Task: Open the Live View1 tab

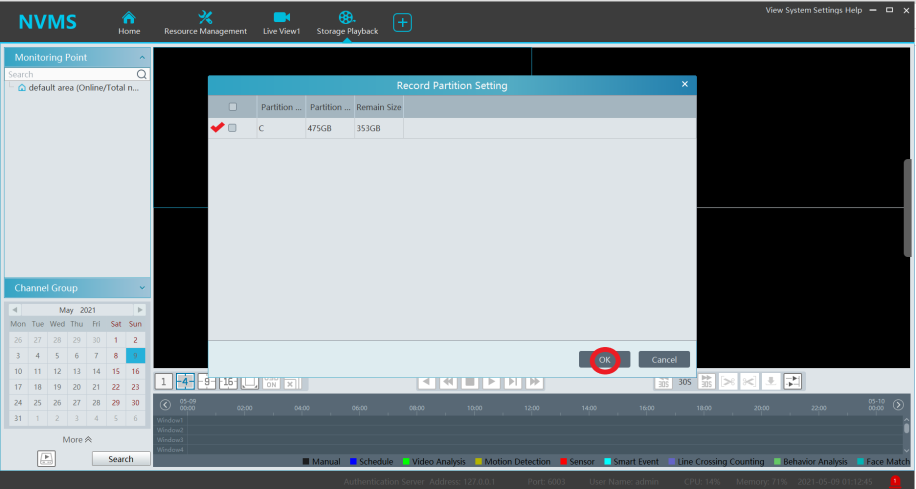Action: 281,22
